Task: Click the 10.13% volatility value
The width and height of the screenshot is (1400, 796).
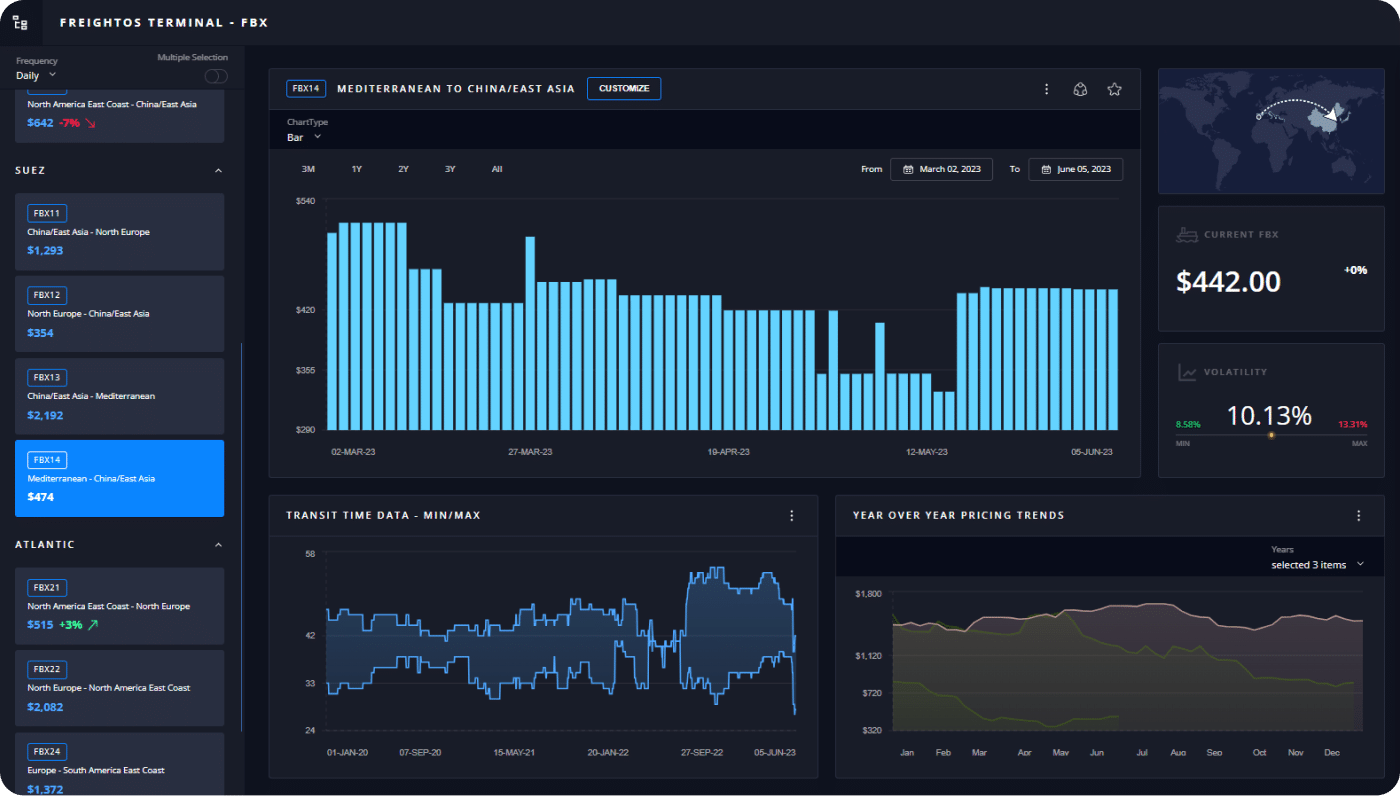Action: [x=1269, y=415]
